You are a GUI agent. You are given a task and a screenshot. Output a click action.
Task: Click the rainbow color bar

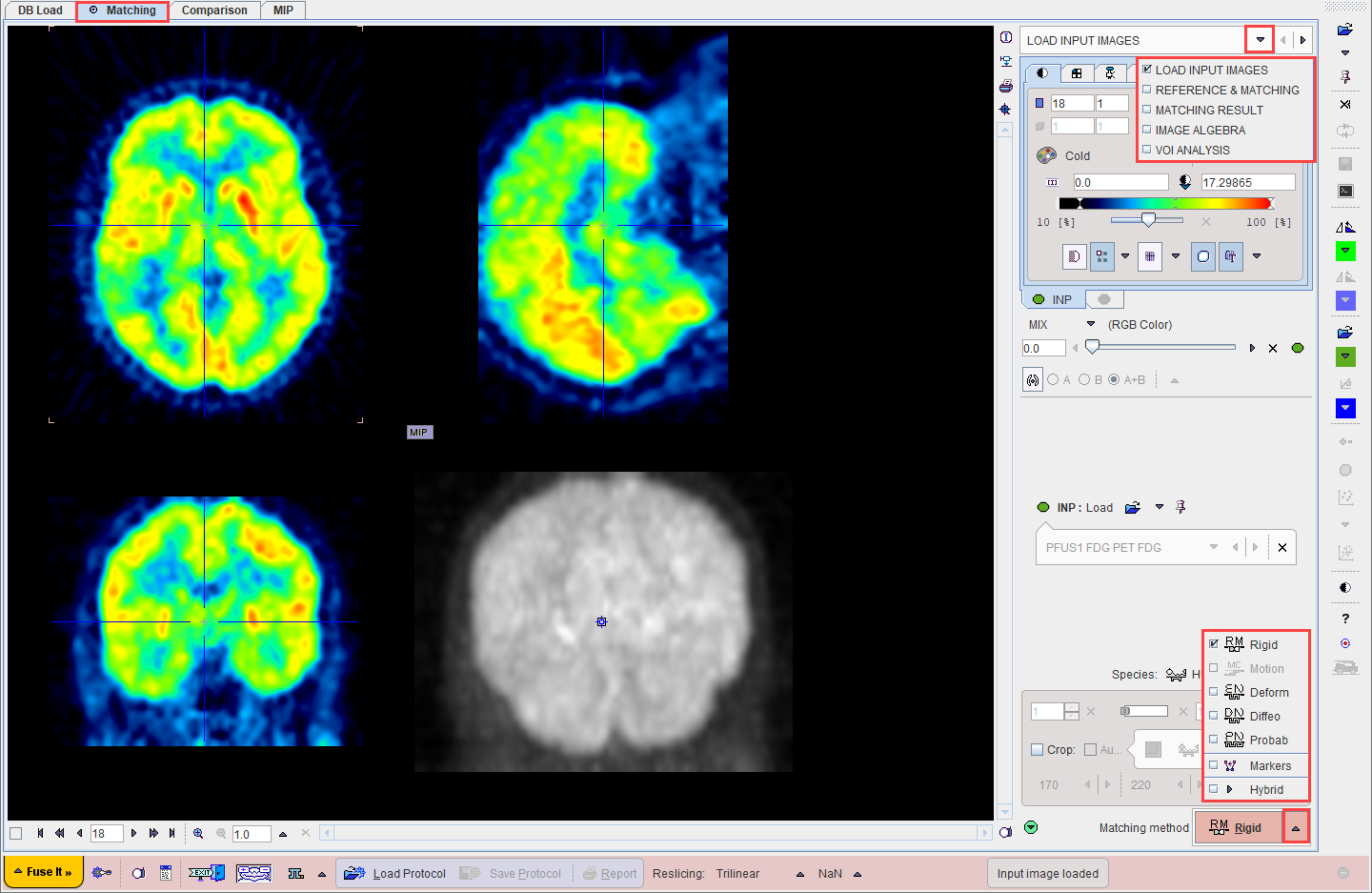(1166, 203)
